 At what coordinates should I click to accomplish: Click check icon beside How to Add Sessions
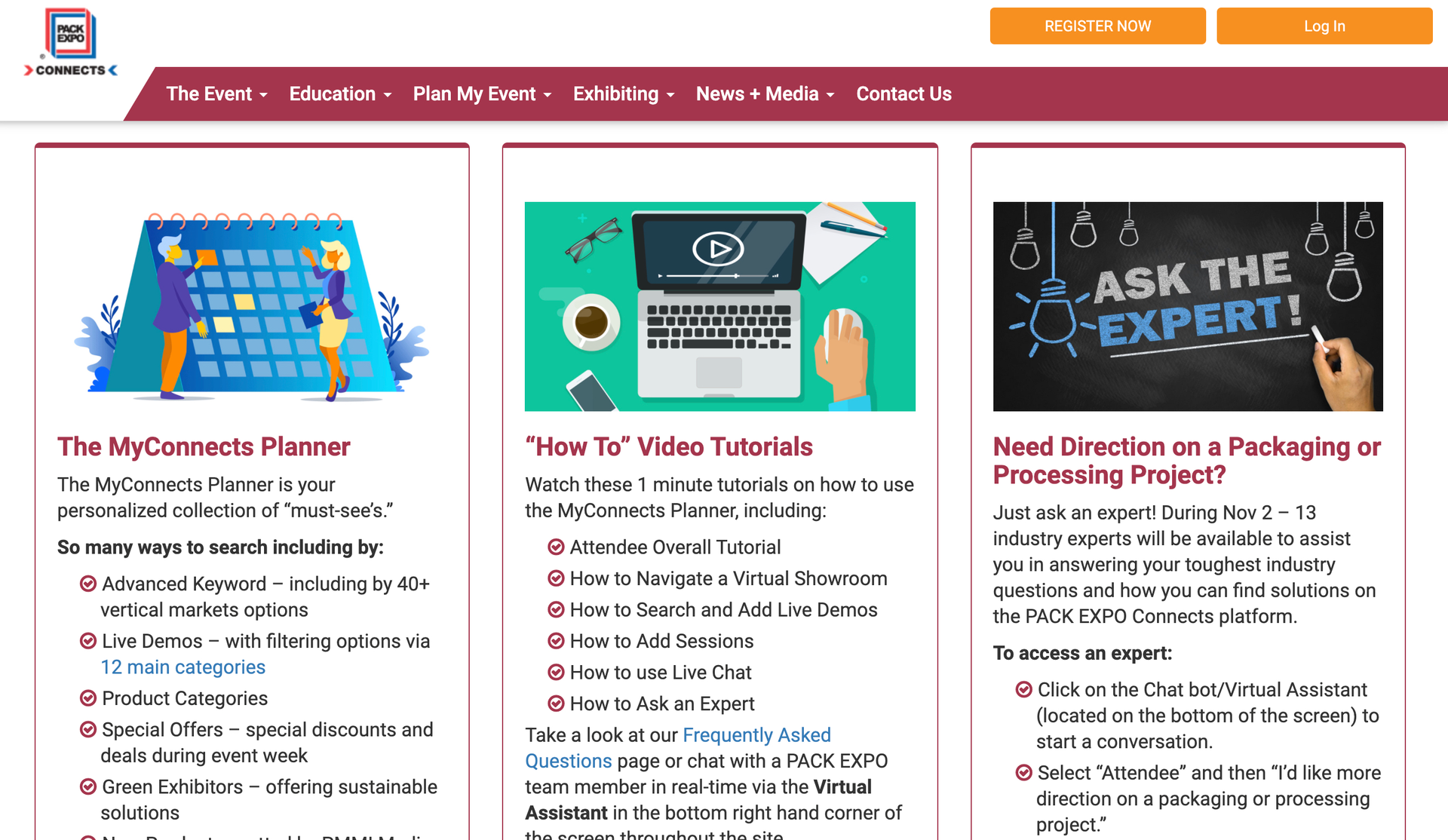point(556,641)
